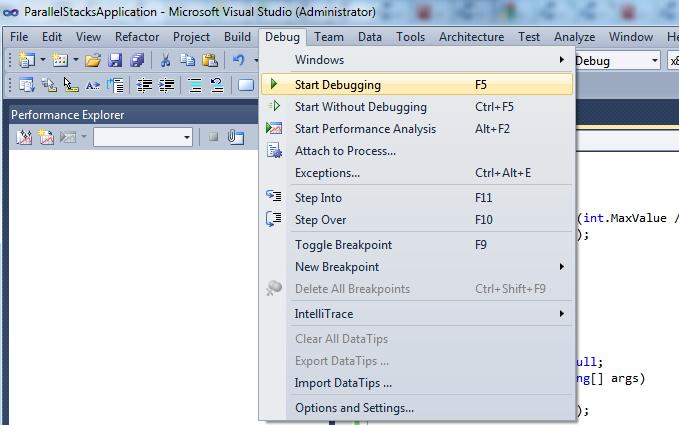679x425 pixels.
Task: Open the File menu
Action: (19, 37)
